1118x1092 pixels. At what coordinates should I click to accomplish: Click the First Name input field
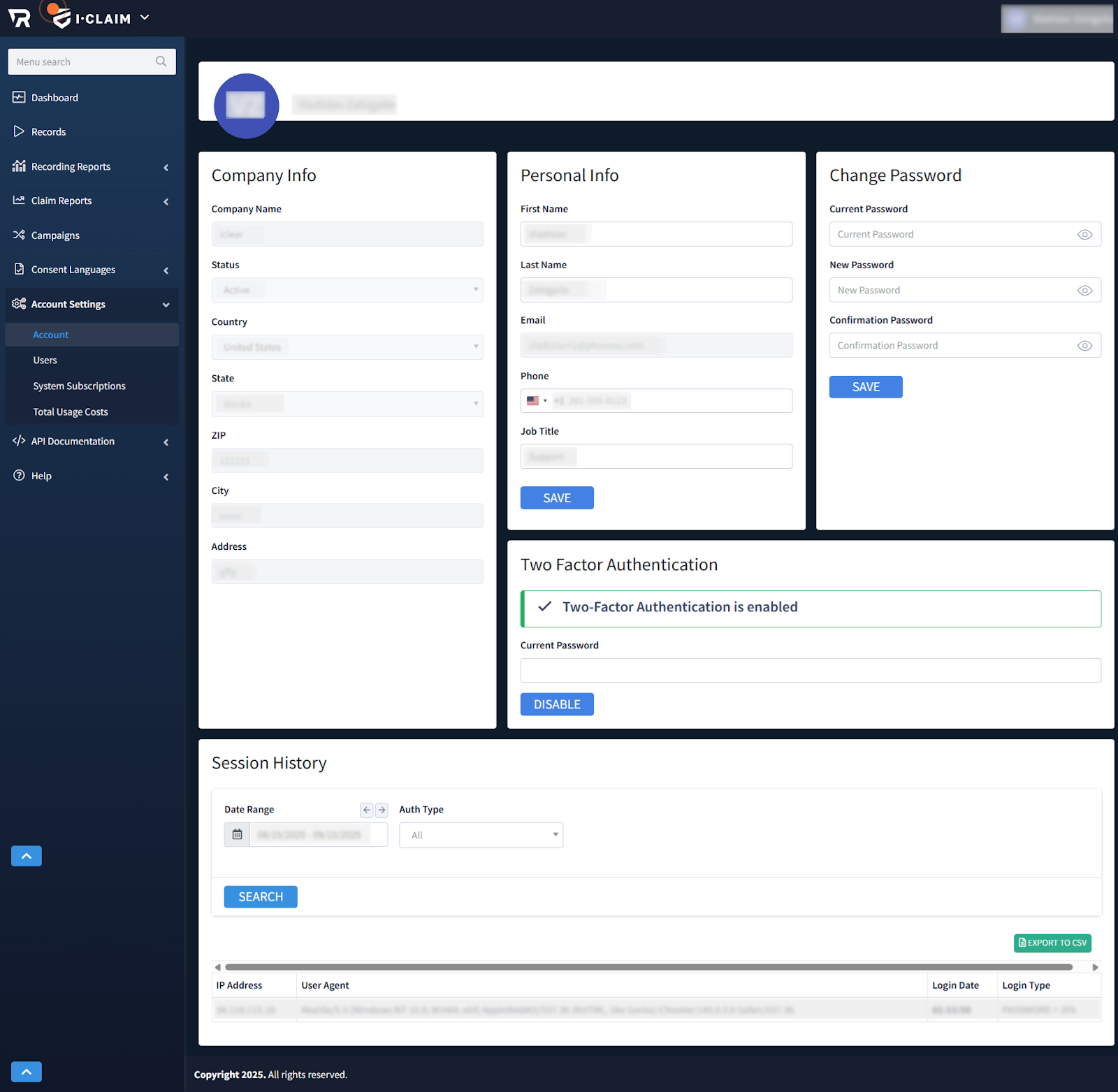656,235
